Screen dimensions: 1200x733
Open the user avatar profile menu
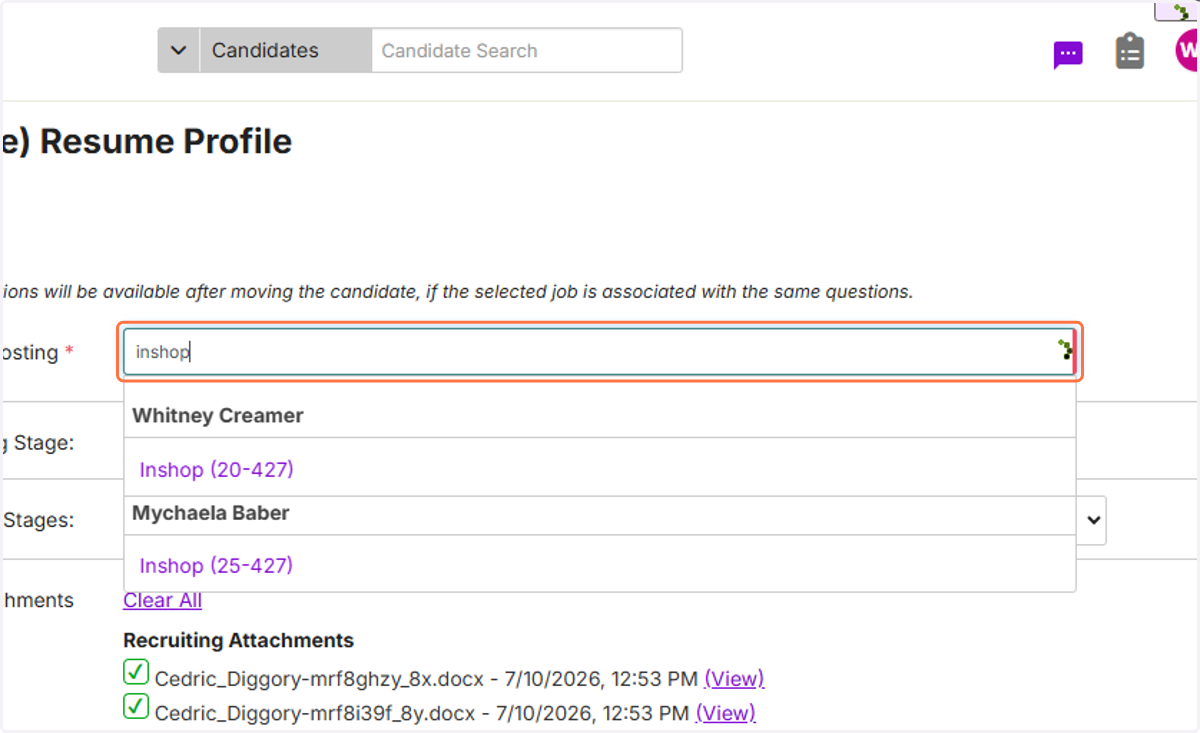(x=1188, y=50)
